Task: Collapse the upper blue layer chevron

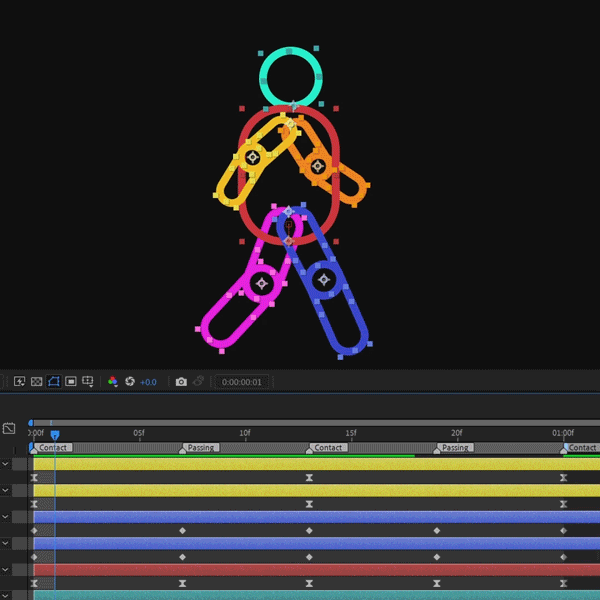Action: pyautogui.click(x=5, y=517)
